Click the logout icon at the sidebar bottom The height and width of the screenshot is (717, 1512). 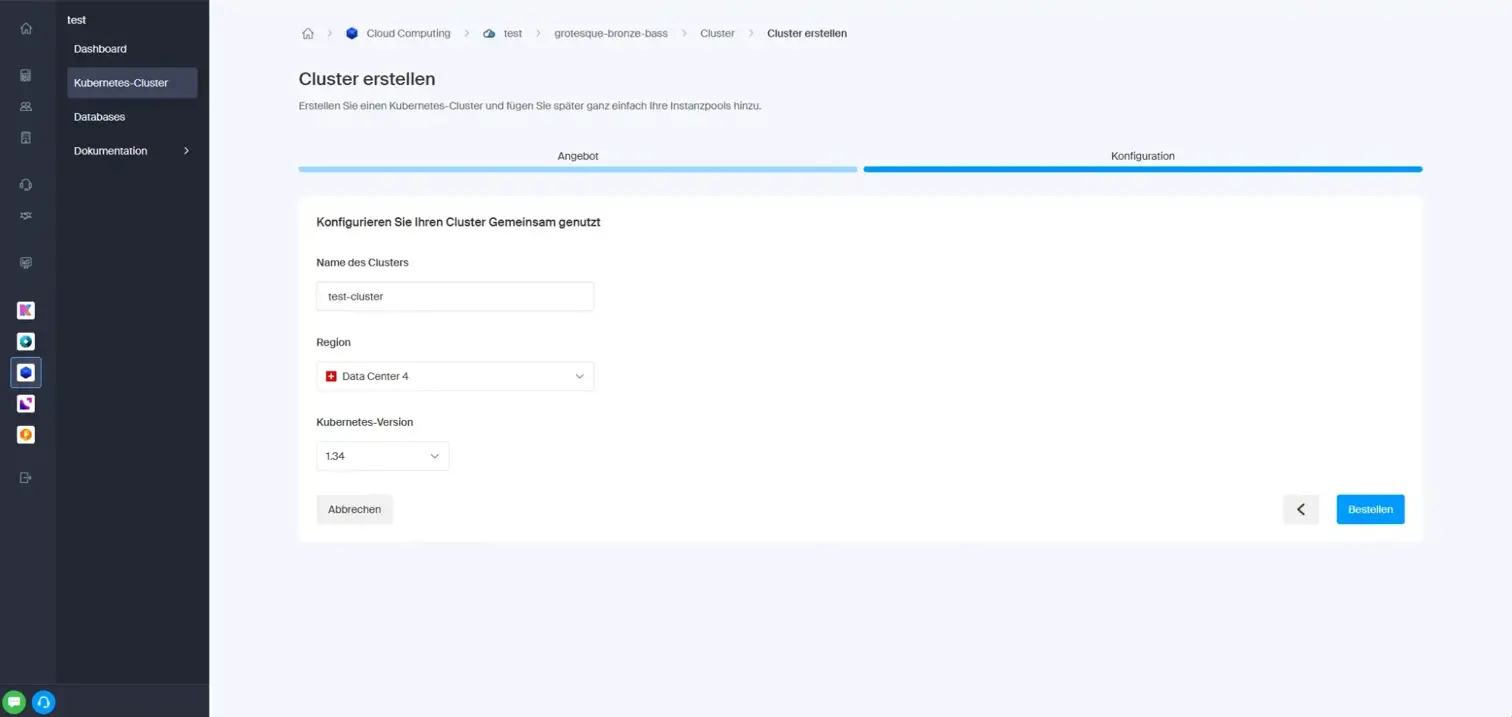(26, 477)
